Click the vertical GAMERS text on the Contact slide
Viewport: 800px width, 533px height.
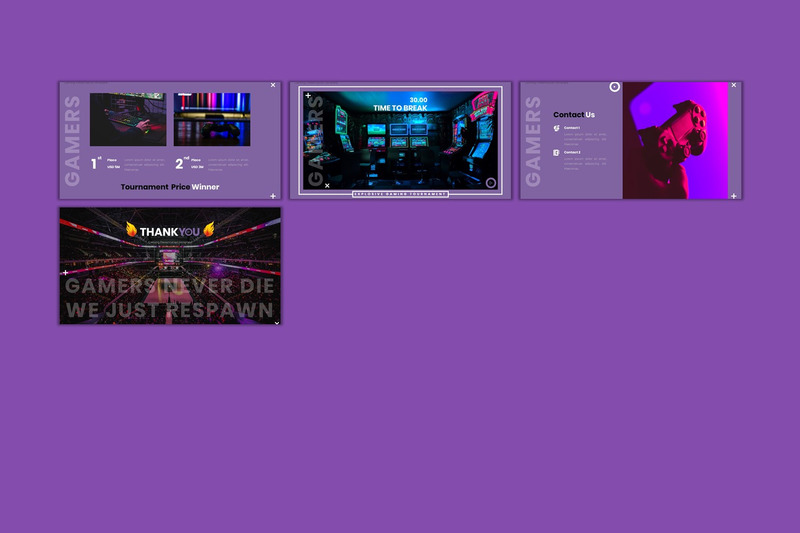(x=533, y=141)
